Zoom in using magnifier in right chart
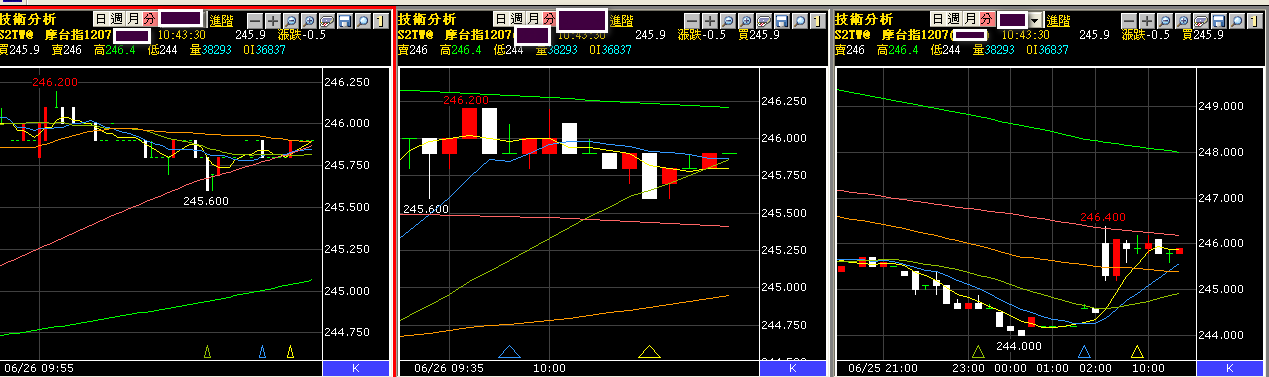Viewport: 1269px width, 377px height. pos(1183,20)
